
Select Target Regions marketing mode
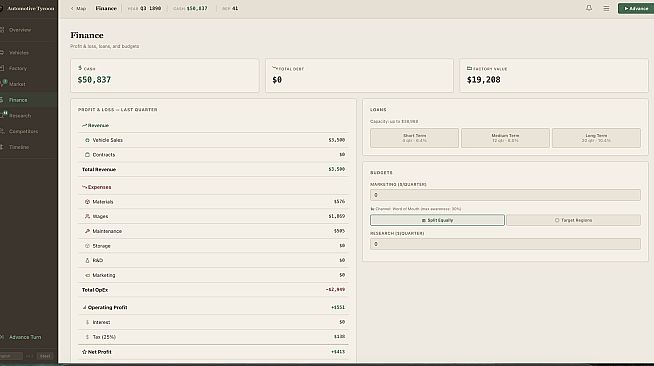tap(574, 220)
